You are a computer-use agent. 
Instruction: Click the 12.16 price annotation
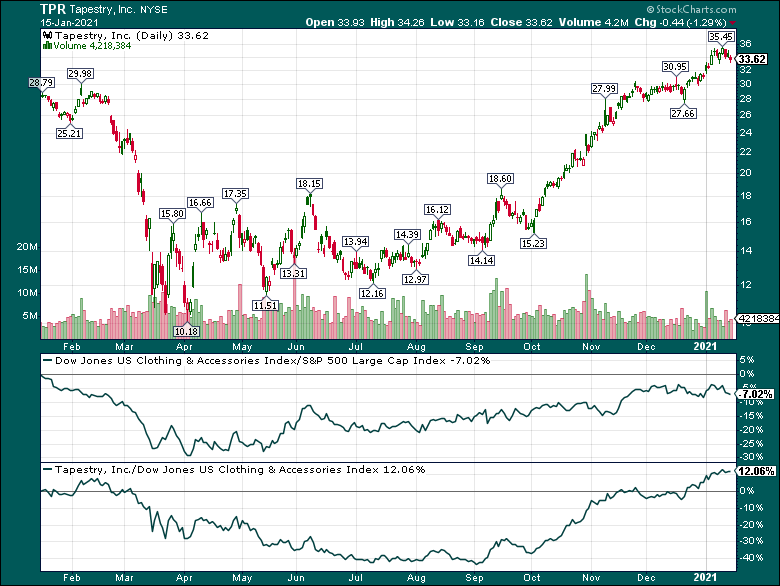pos(372,293)
